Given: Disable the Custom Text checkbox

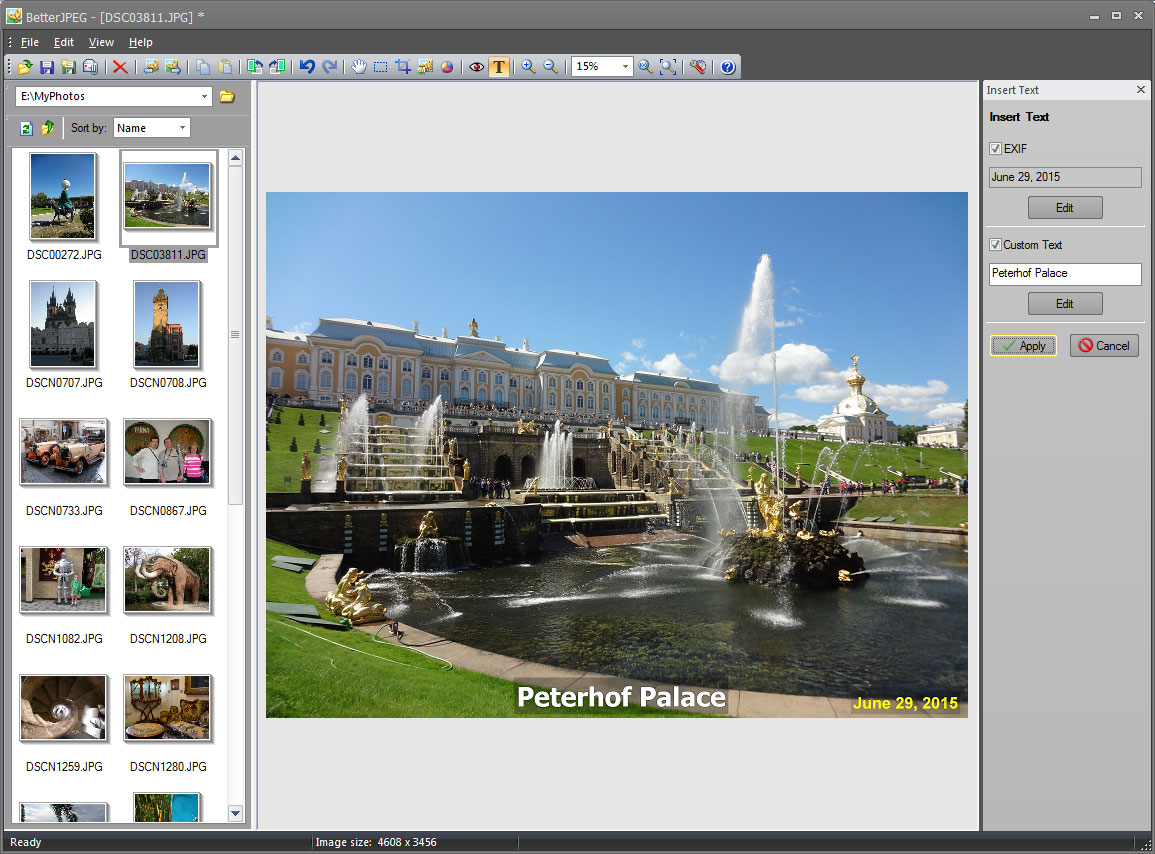Looking at the screenshot, I should 996,244.
